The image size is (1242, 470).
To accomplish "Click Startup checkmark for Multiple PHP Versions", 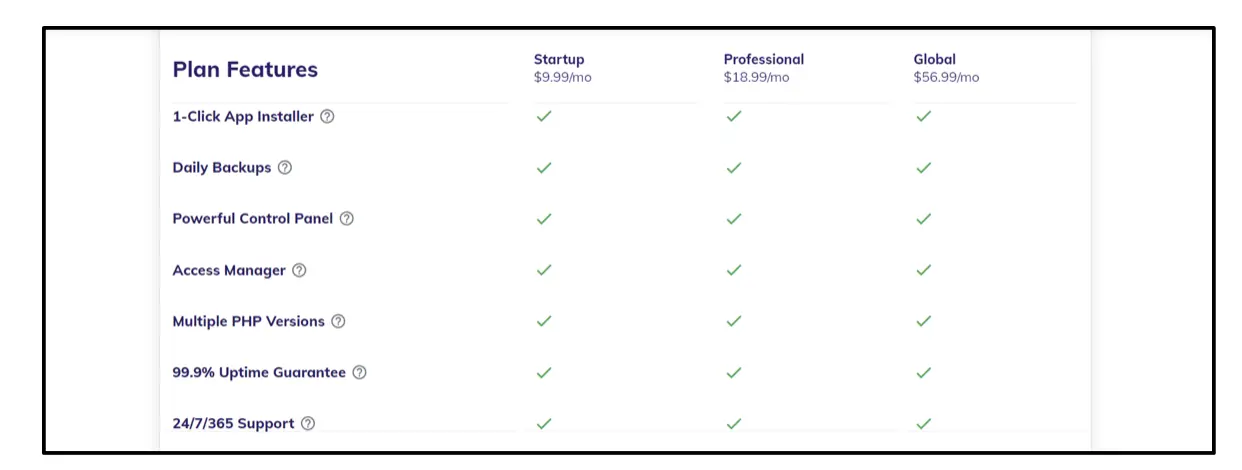I will coord(544,321).
